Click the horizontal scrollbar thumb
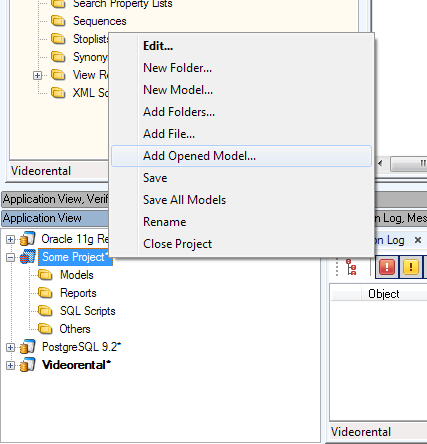The height and width of the screenshot is (444, 427). tap(409, 164)
